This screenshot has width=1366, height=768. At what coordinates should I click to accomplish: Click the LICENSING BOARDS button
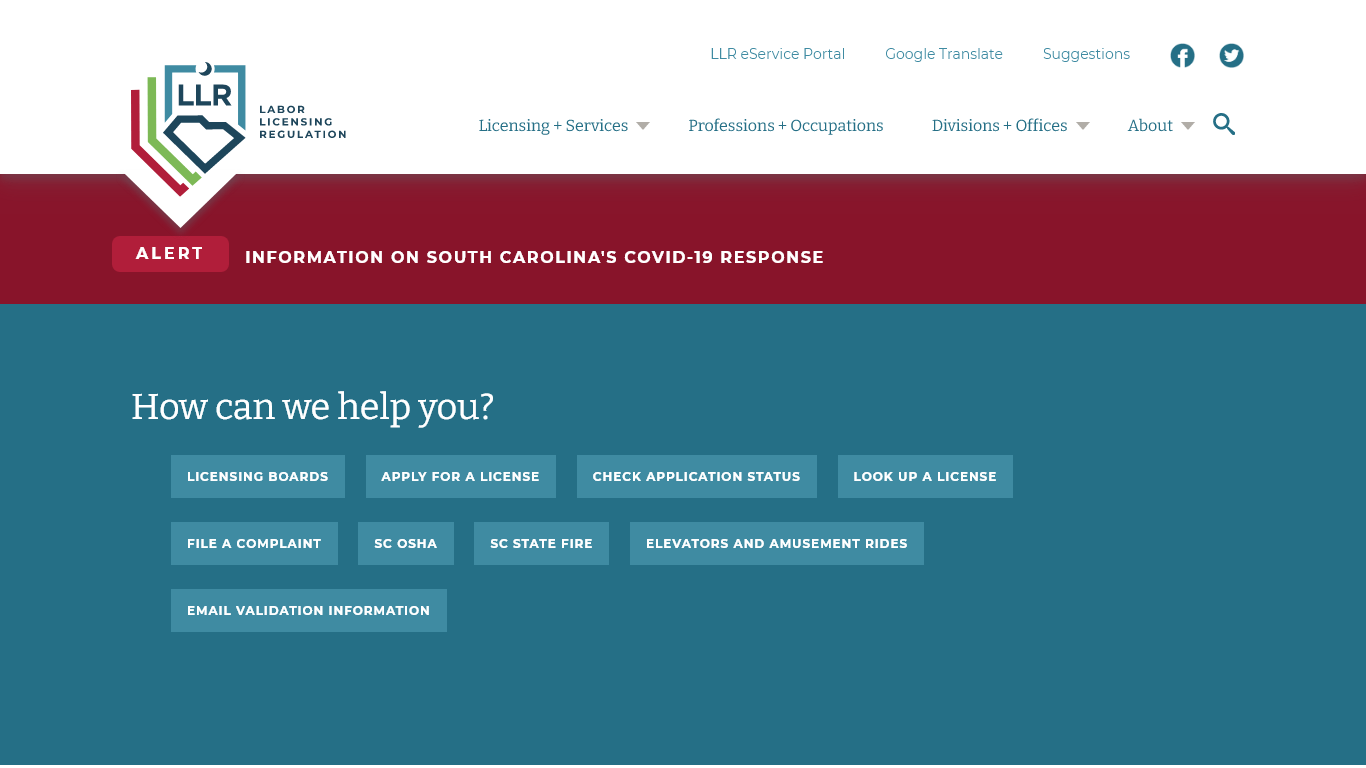257,476
